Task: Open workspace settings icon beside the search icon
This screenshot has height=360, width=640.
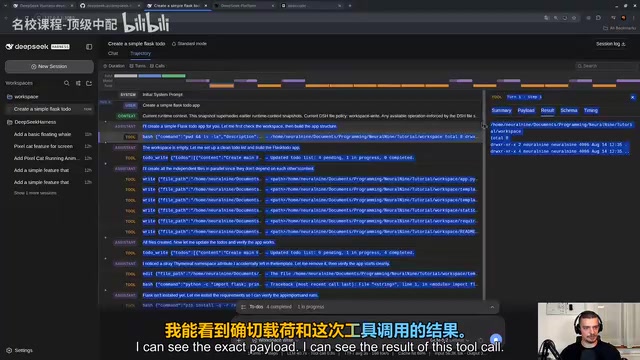Action: click(x=78, y=83)
